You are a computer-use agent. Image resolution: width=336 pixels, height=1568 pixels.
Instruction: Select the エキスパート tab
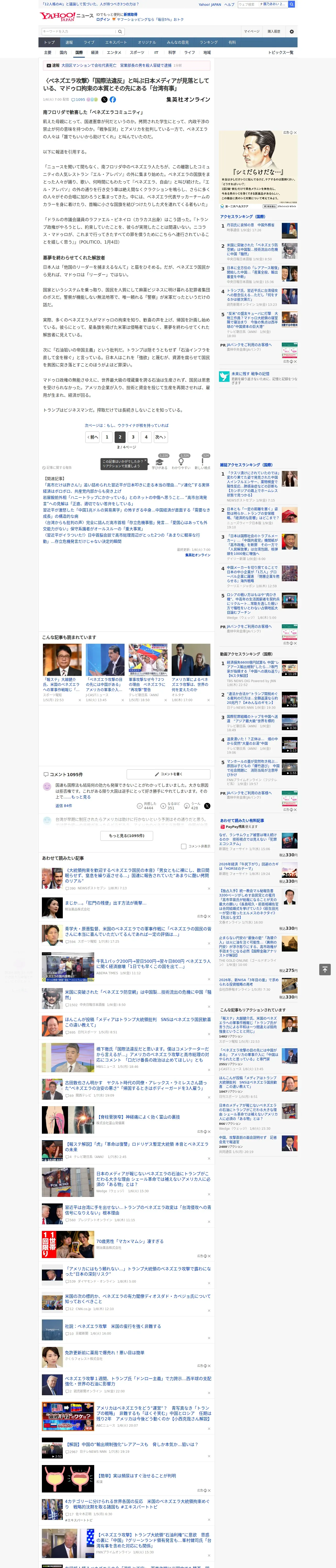116,43
